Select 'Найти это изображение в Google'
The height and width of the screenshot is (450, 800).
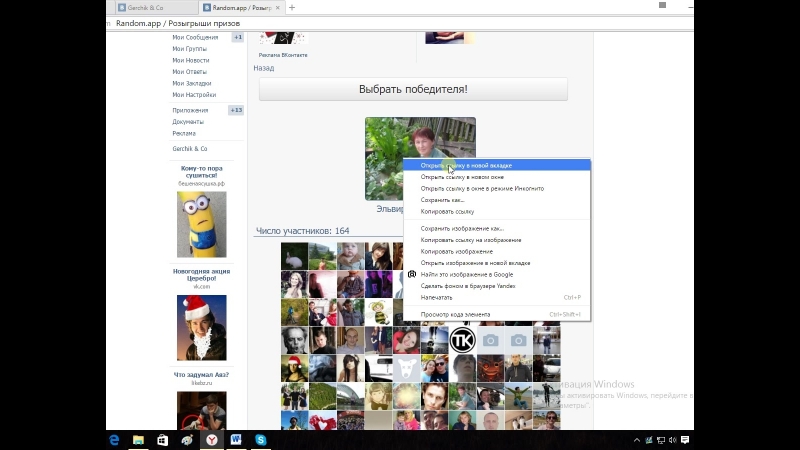coord(467,274)
